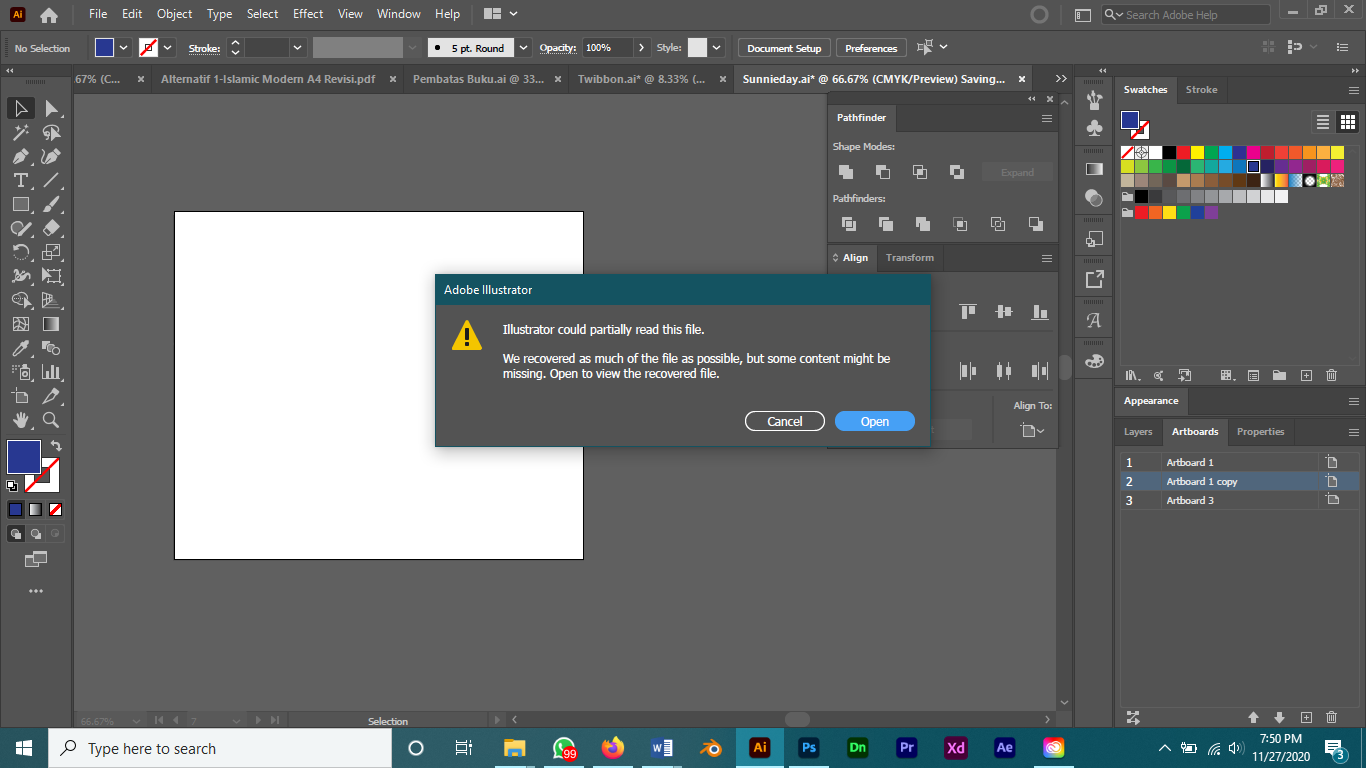Viewport: 1366px width, 768px height.
Task: Select the Scale tool
Action: 52,252
